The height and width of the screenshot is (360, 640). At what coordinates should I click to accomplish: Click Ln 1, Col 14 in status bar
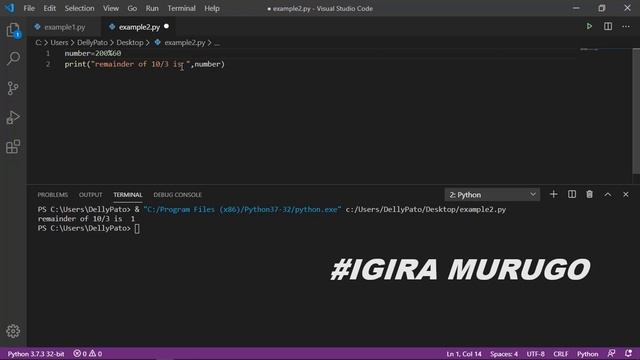(x=464, y=353)
